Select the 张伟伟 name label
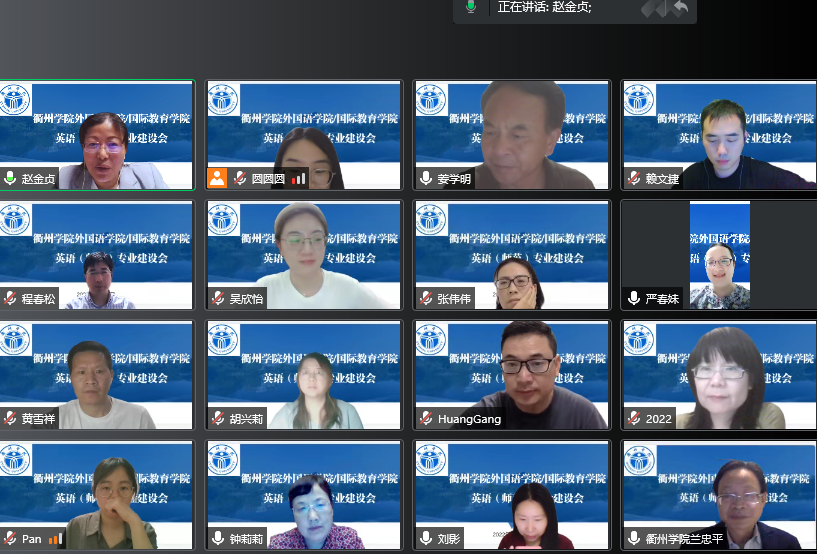 click(x=454, y=299)
